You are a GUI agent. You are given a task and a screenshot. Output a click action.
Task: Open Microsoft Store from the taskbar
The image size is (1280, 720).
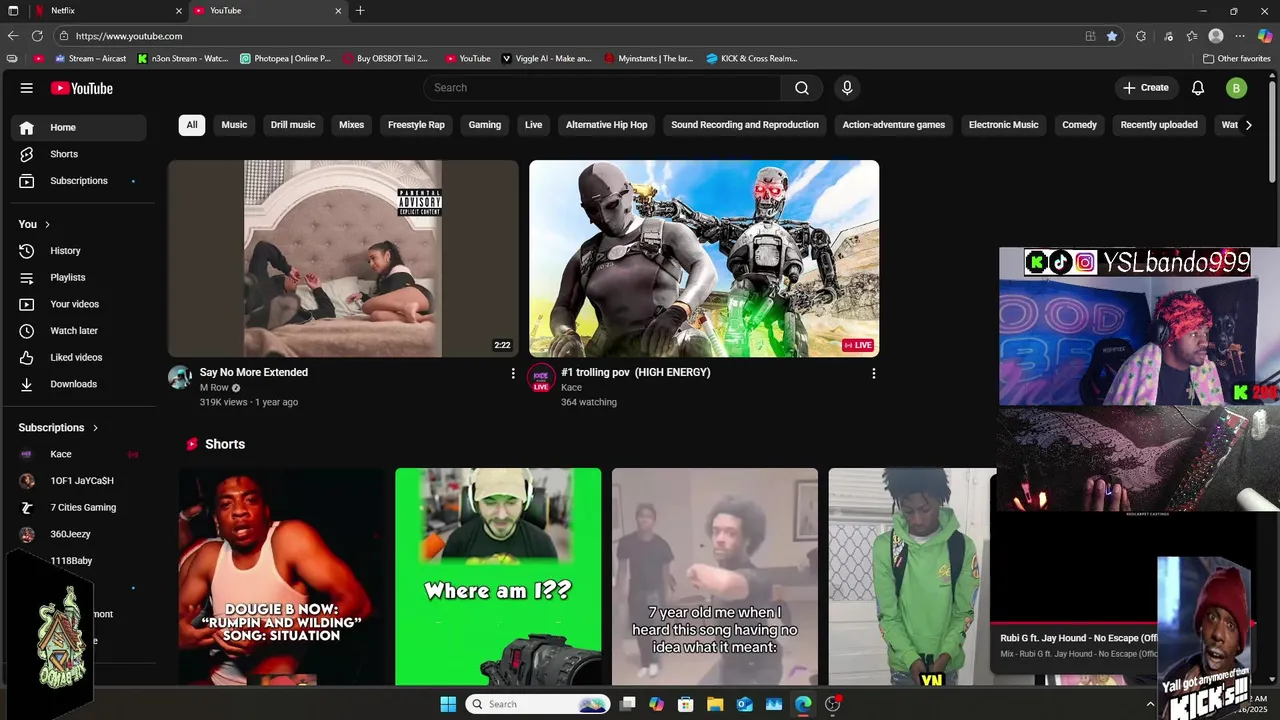(686, 704)
